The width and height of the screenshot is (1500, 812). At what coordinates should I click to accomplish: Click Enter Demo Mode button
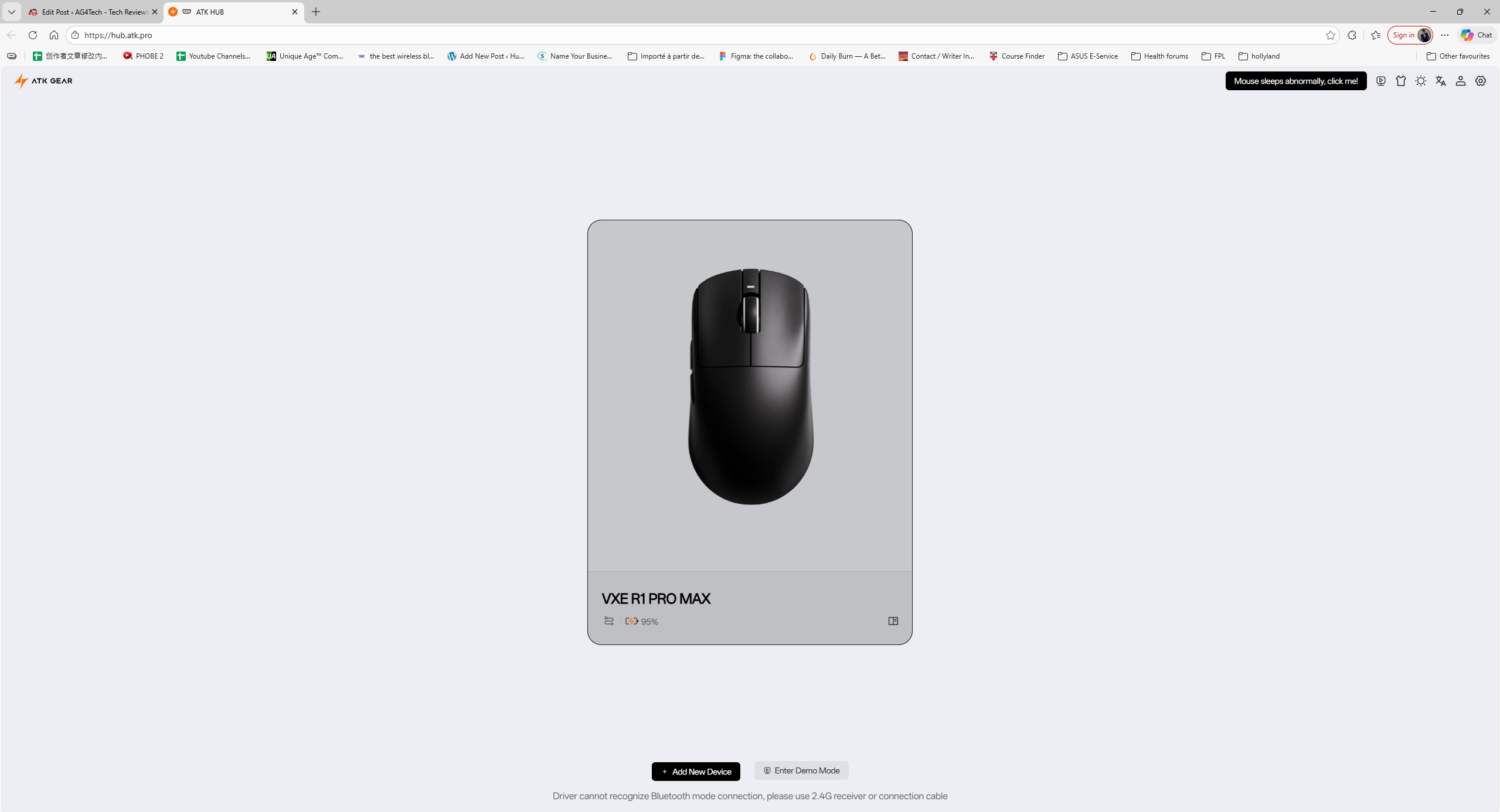801,770
